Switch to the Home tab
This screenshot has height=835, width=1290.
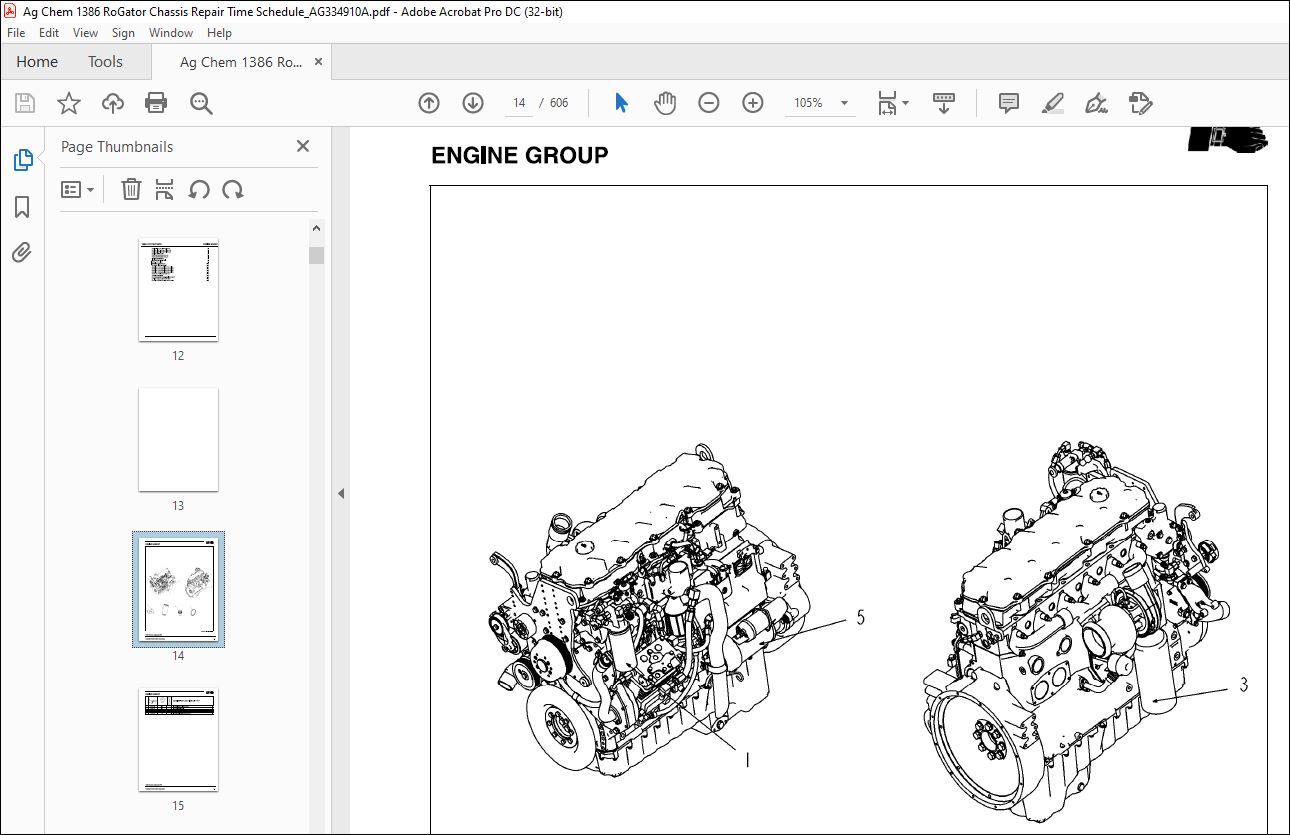37,62
